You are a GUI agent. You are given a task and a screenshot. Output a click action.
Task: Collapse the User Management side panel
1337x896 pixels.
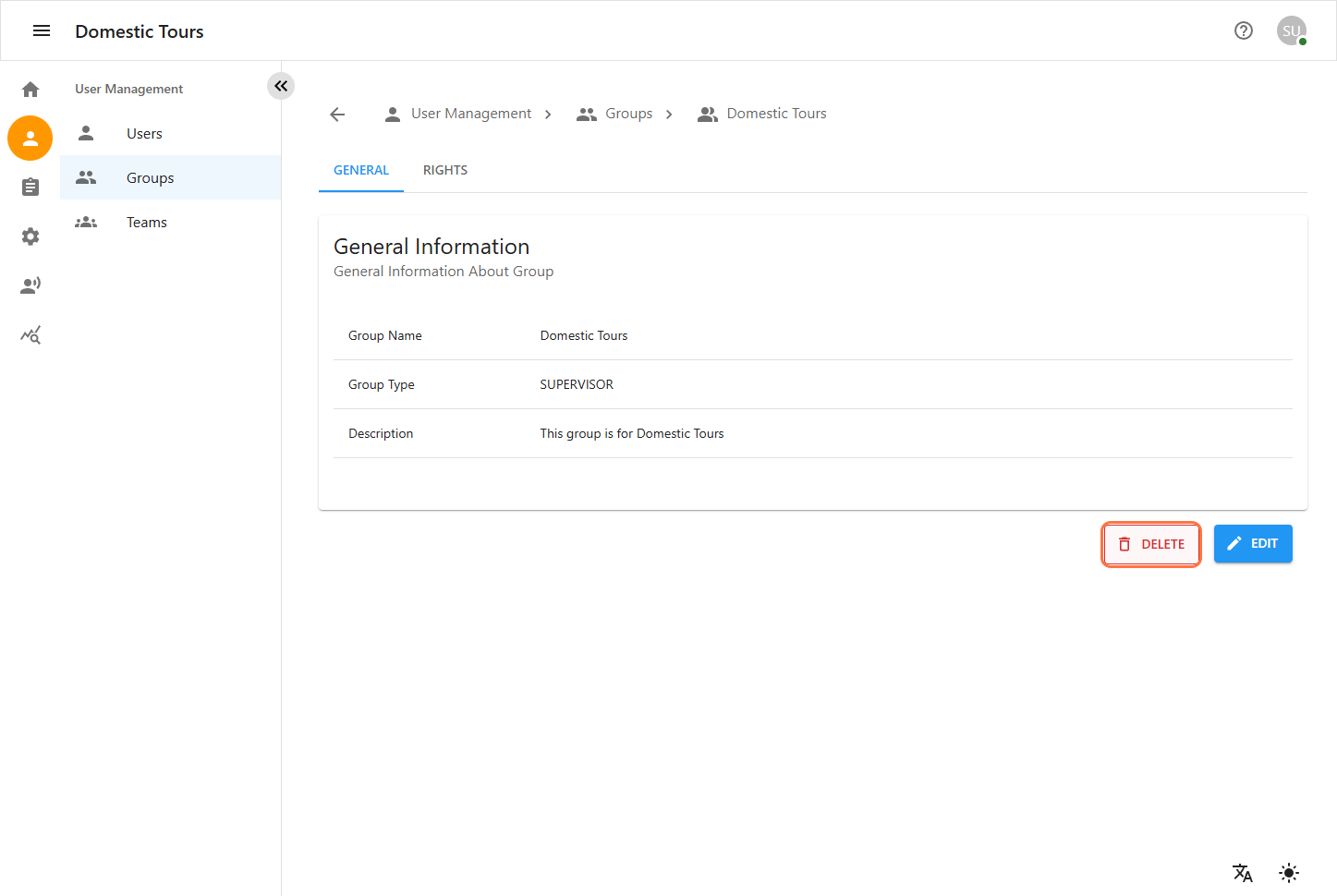point(281,86)
